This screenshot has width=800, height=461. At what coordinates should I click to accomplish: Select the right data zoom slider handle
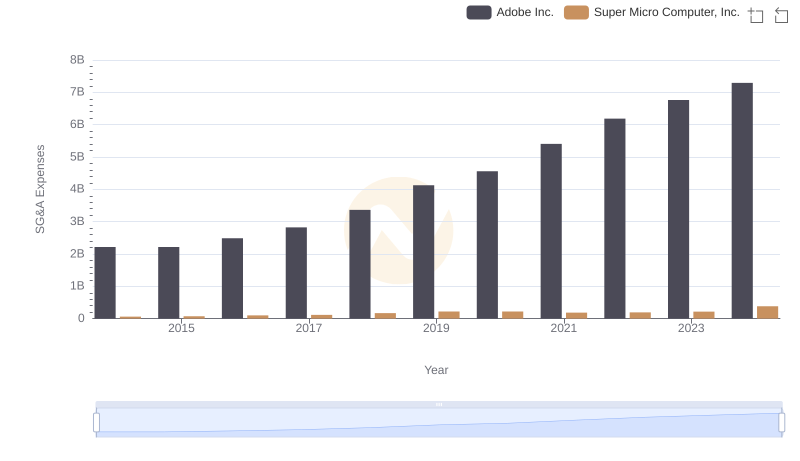click(x=781, y=423)
